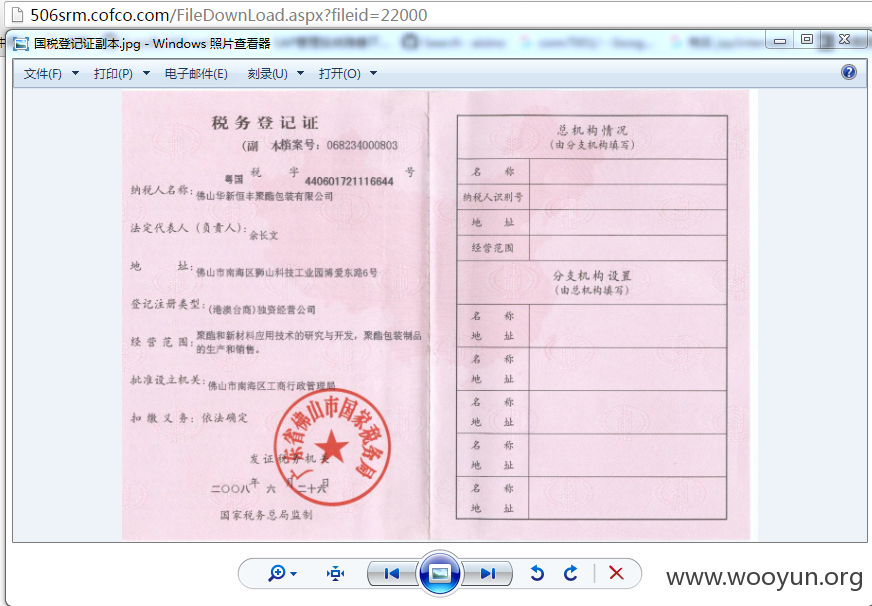The height and width of the screenshot is (606, 872).
Task: Rotate the image counterclockwise
Action: click(537, 573)
